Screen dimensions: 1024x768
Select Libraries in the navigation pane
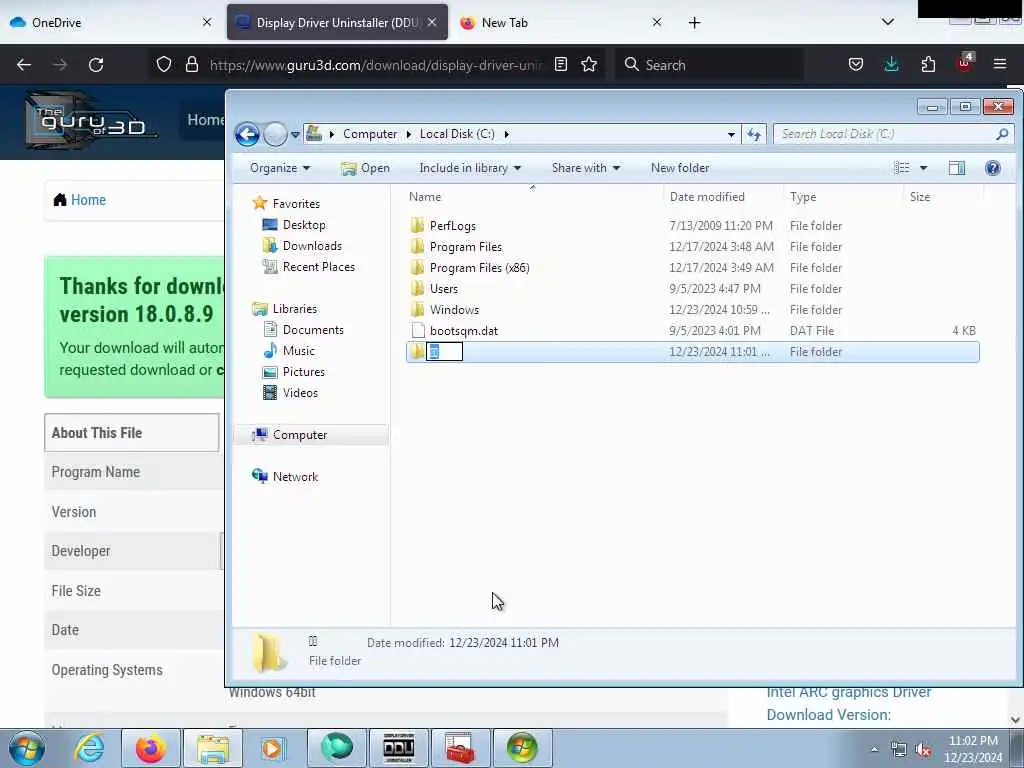coord(295,309)
